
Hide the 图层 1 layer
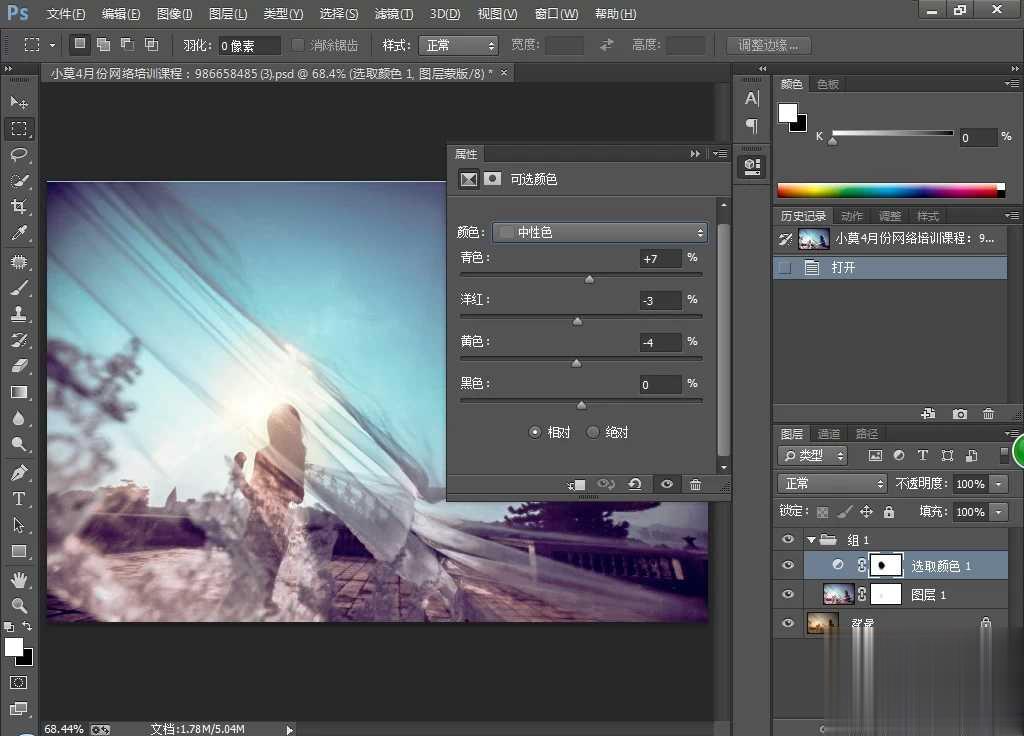click(x=788, y=594)
